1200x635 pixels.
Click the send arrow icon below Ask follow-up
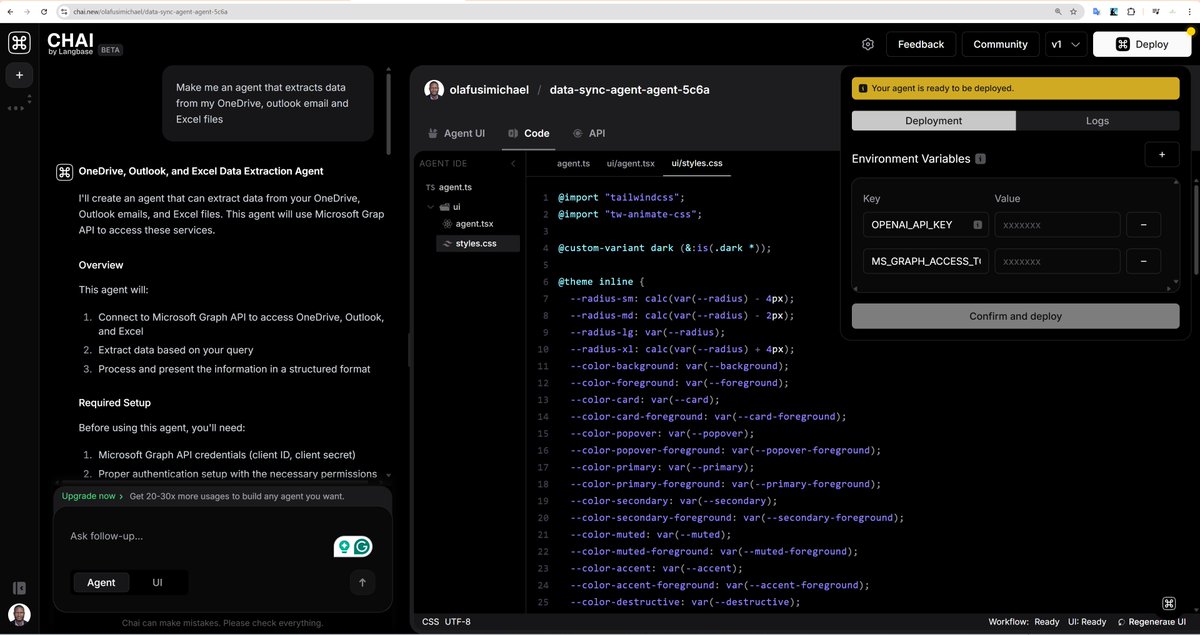(x=362, y=582)
